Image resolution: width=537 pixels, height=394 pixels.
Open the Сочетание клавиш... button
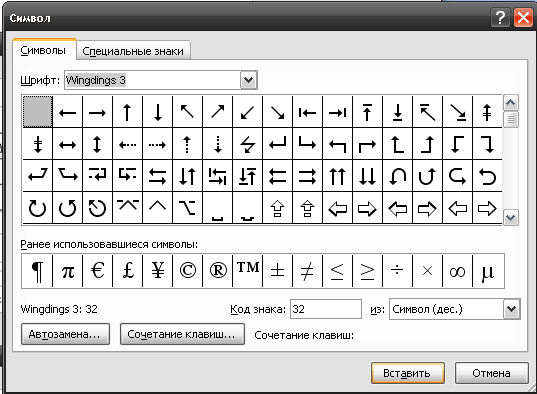tap(182, 334)
